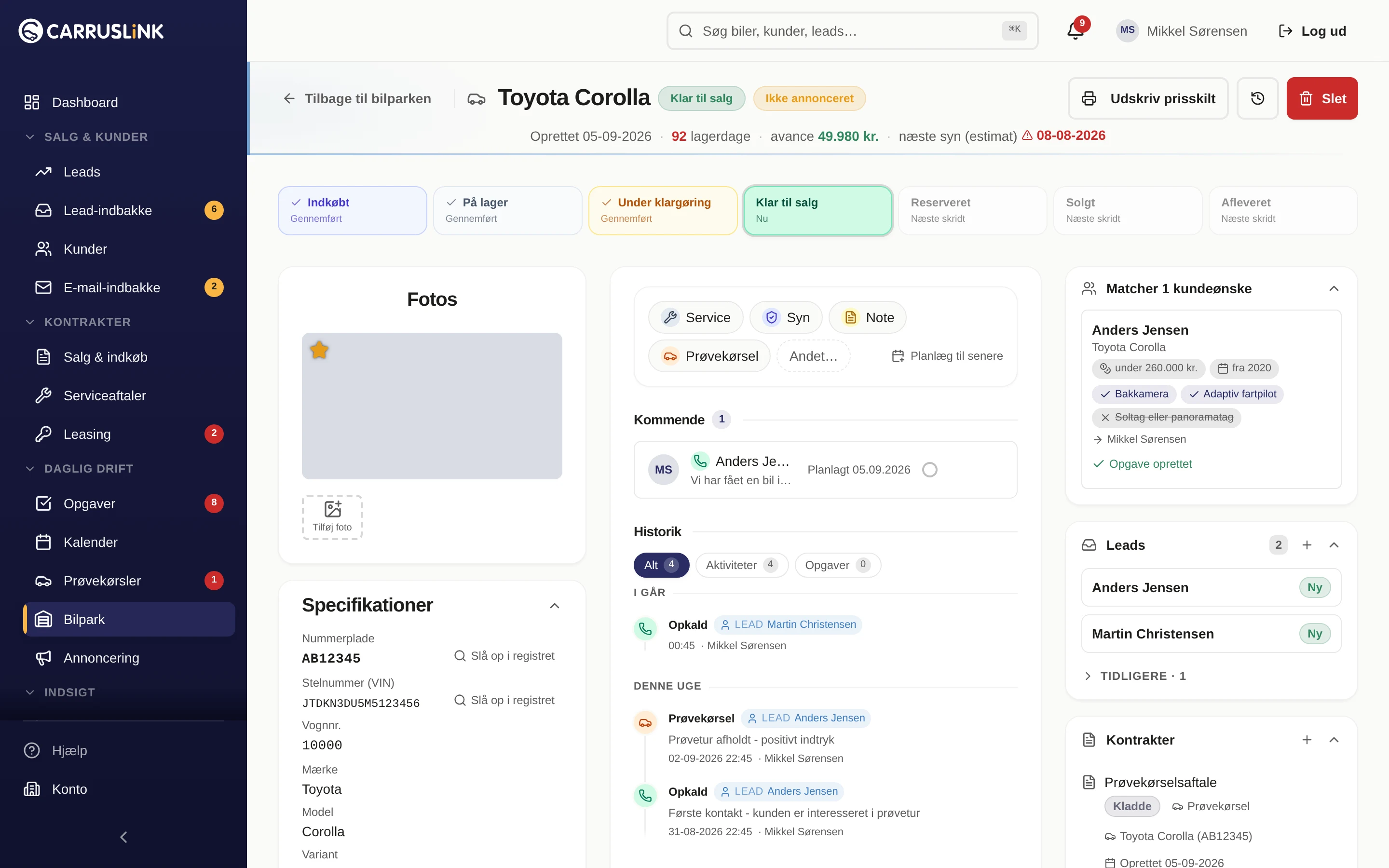This screenshot has height=868, width=1389.
Task: Set stage to Solgt
Action: tap(1127, 210)
